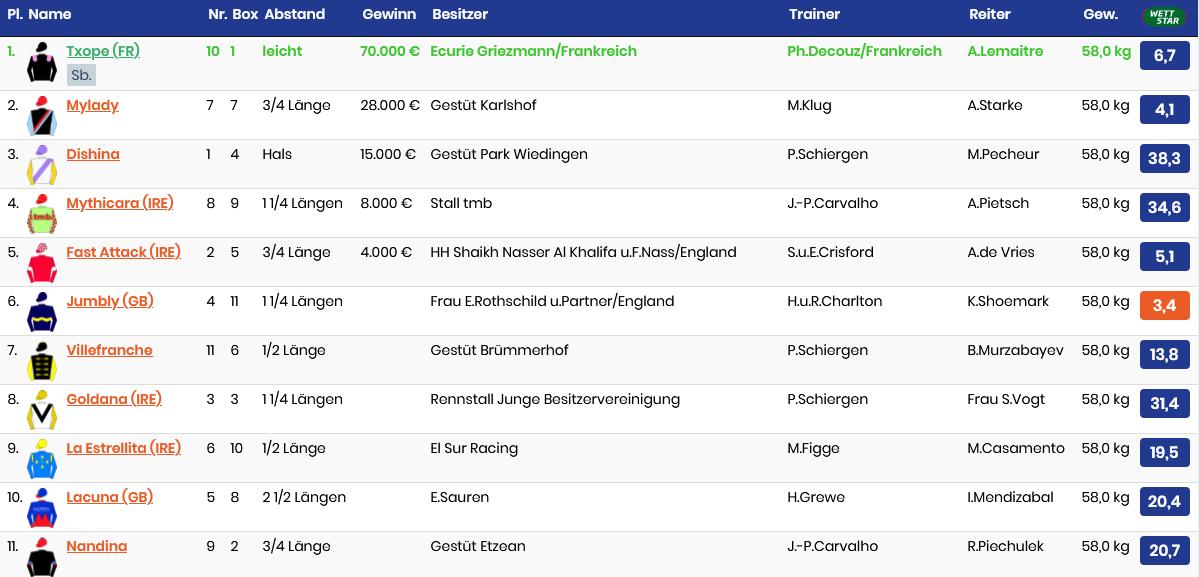This screenshot has width=1199, height=577.
Task: Click Dishina's purple striped jockey silk
Action: [42, 165]
